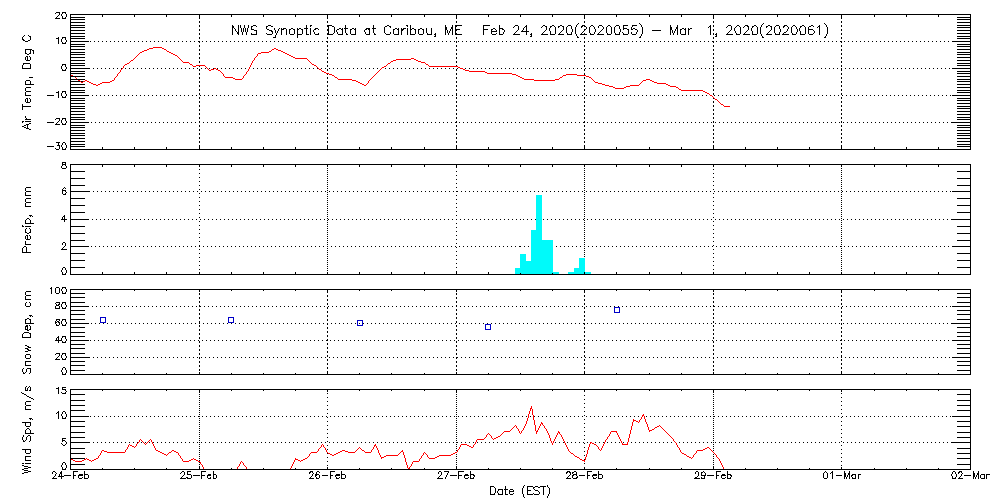Click the 100 label on the snow depth axis
The width and height of the screenshot is (1000, 500).
[57, 291]
